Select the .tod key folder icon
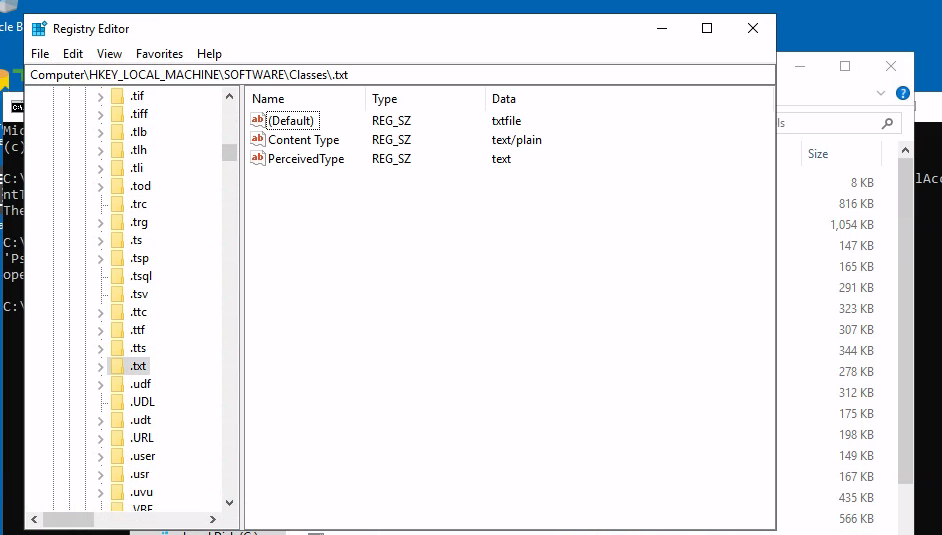942x535 pixels. click(118, 186)
